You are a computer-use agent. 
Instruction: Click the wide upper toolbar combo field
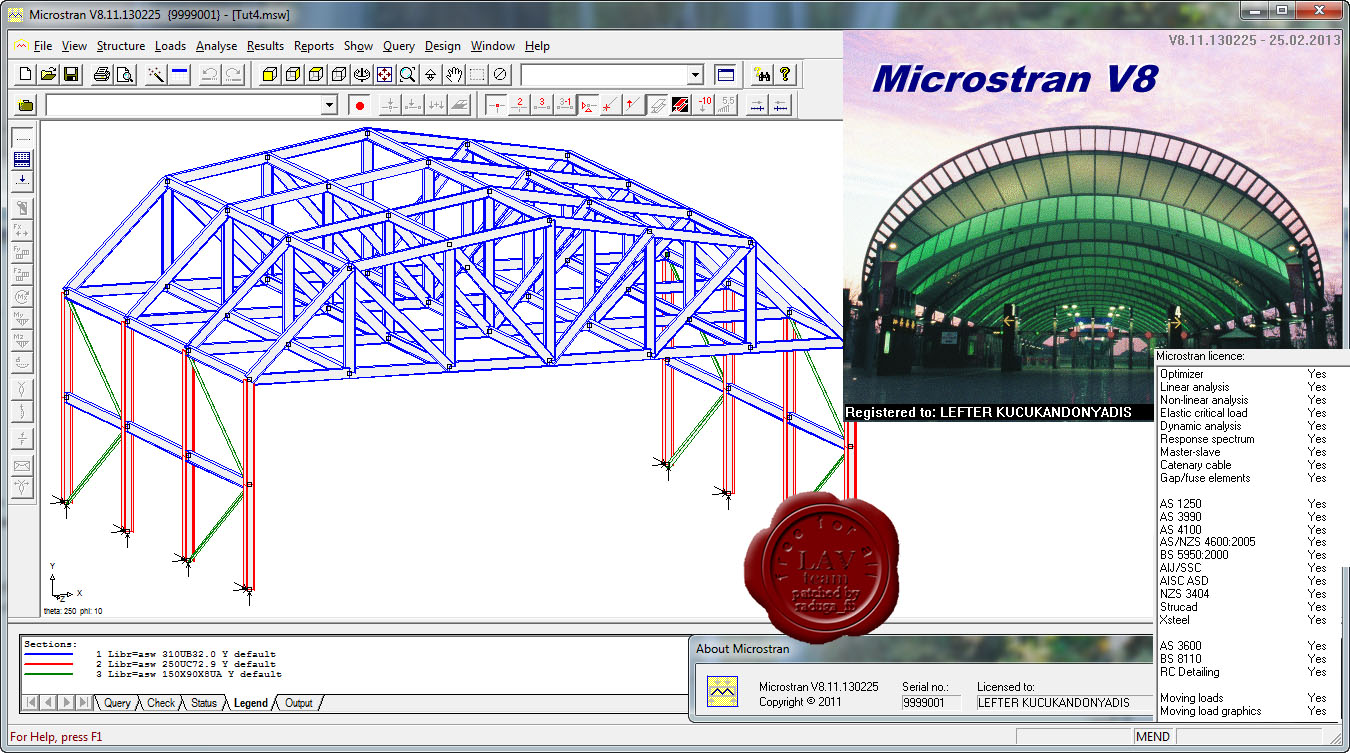(612, 75)
